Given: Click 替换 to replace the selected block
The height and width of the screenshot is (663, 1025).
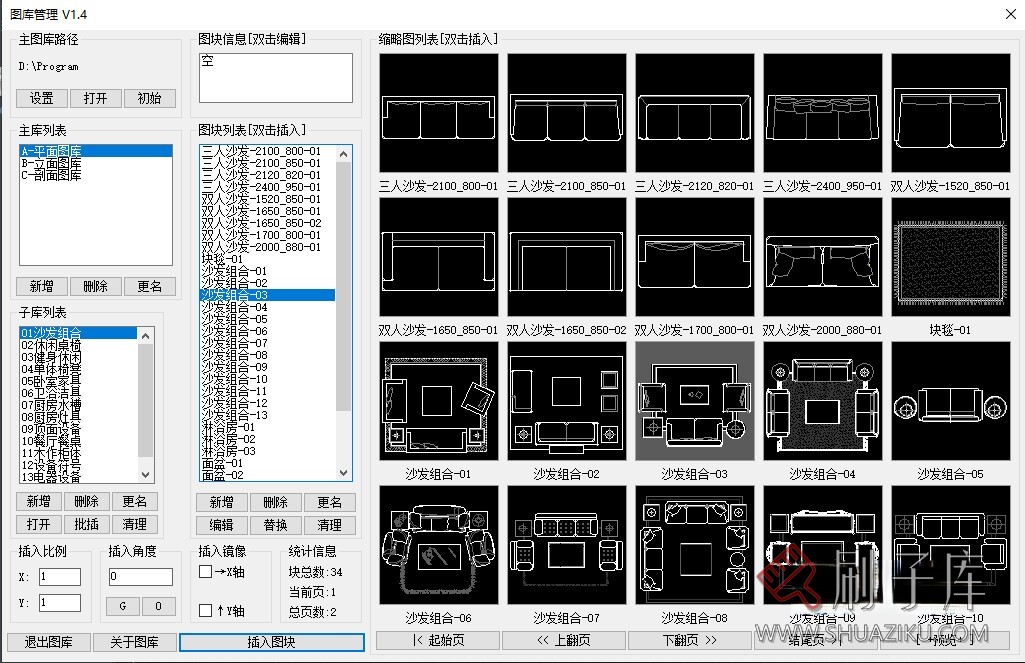Looking at the screenshot, I should coord(276,525).
